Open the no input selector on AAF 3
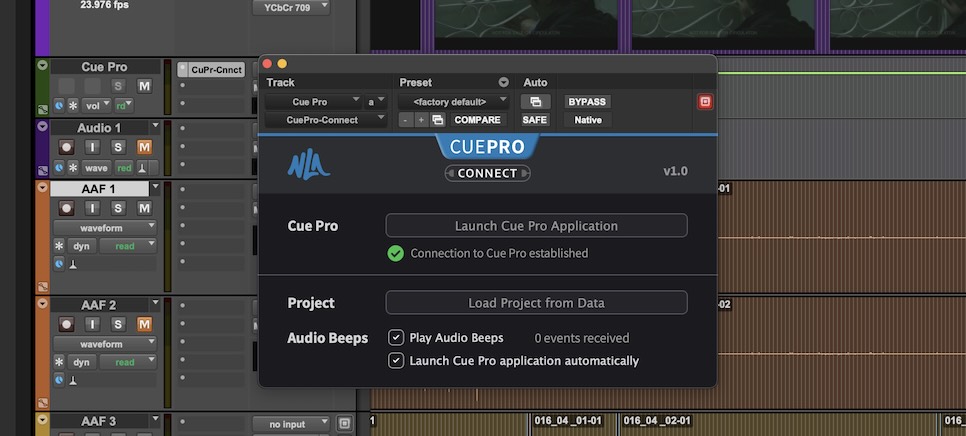The height and width of the screenshot is (436, 966). tap(291, 424)
